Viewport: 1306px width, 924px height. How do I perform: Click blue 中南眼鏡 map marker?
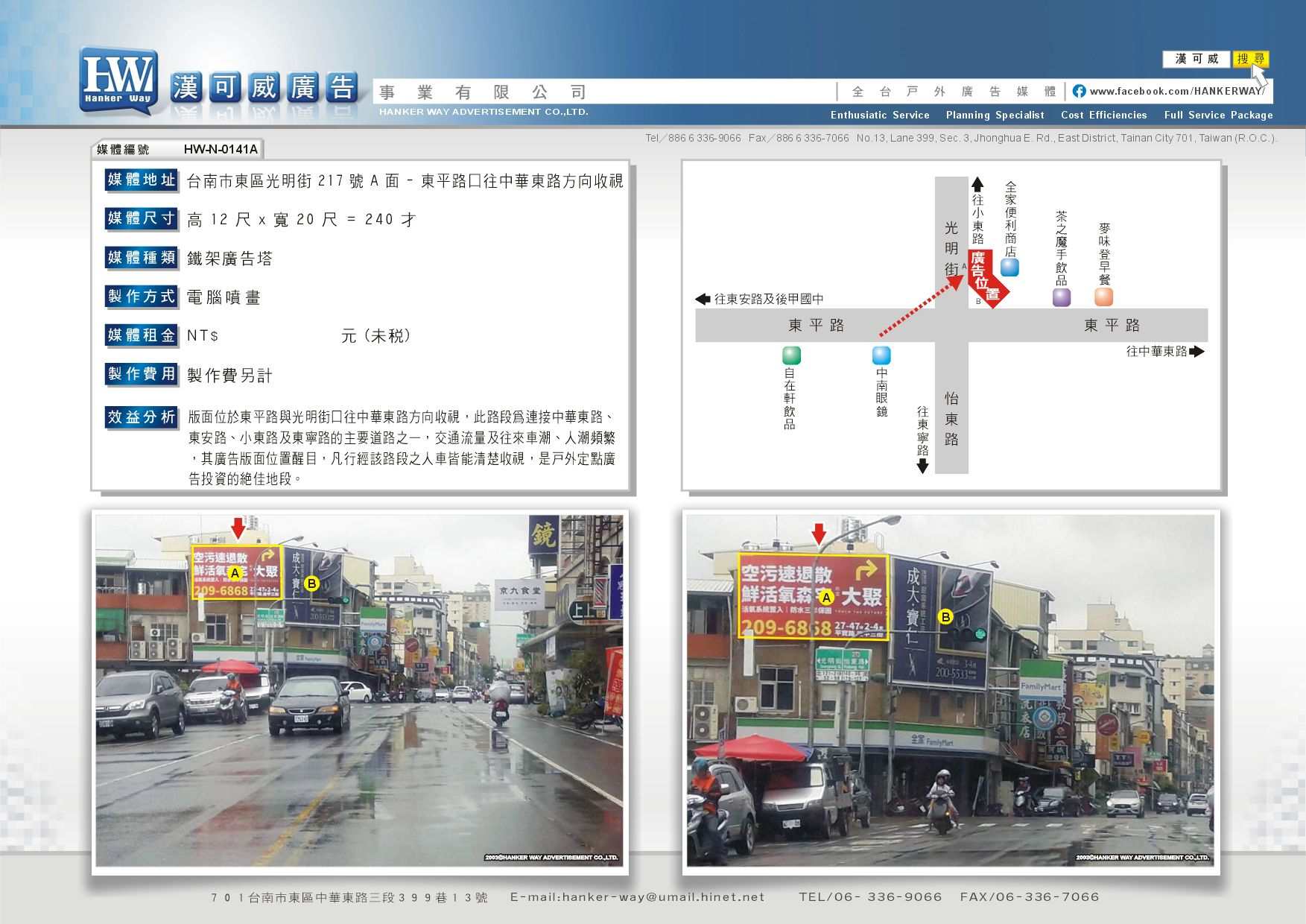(881, 355)
